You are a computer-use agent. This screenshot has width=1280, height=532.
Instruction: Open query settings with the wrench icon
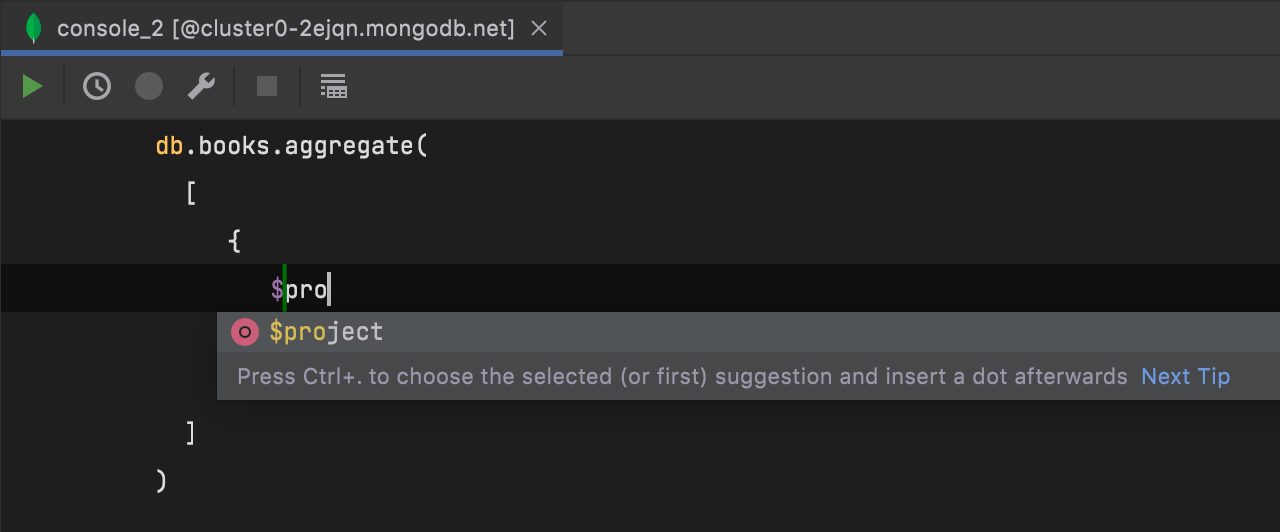201,87
